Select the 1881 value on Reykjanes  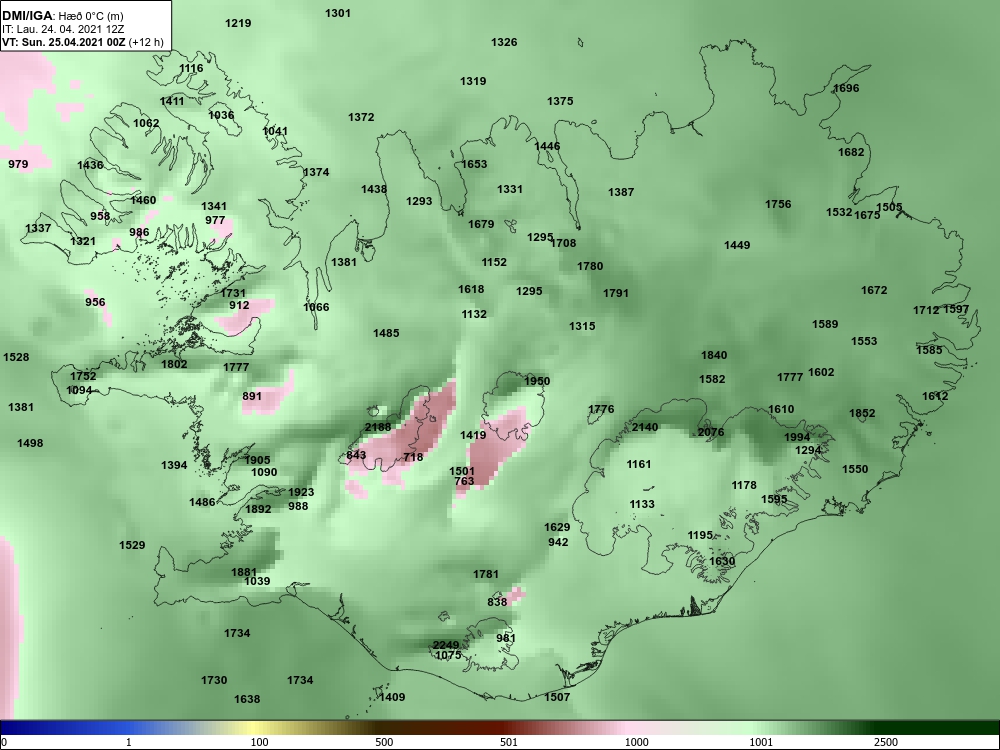[x=244, y=572]
